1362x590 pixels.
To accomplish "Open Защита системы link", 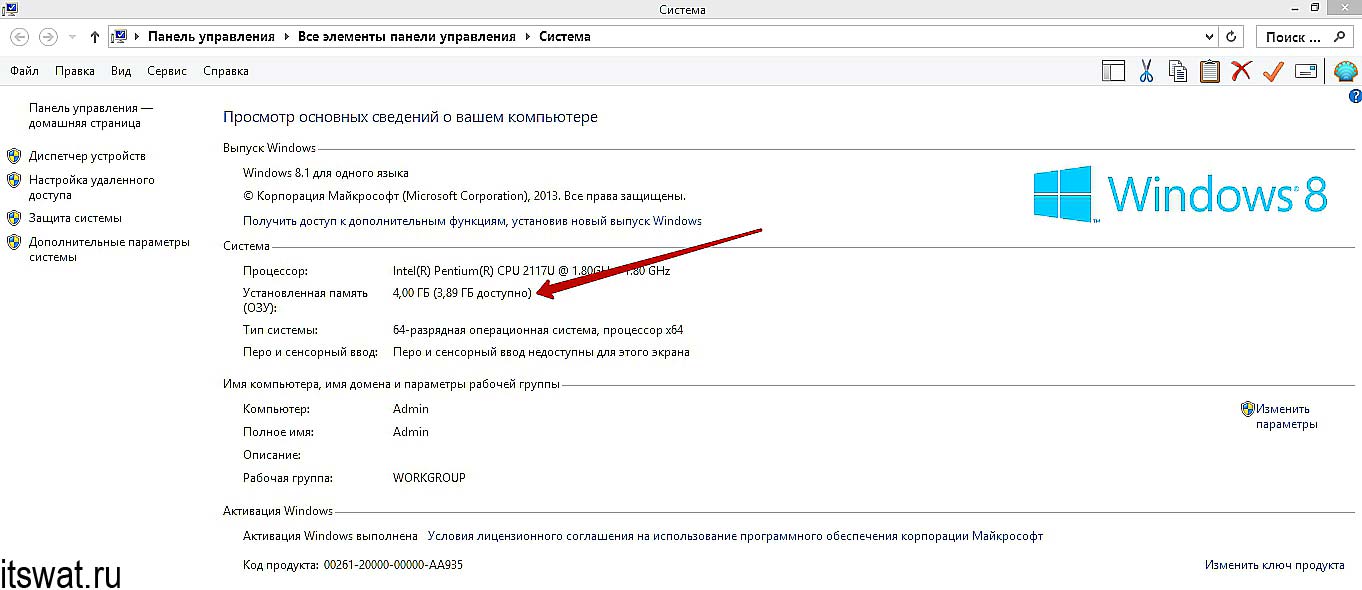I will [75, 218].
